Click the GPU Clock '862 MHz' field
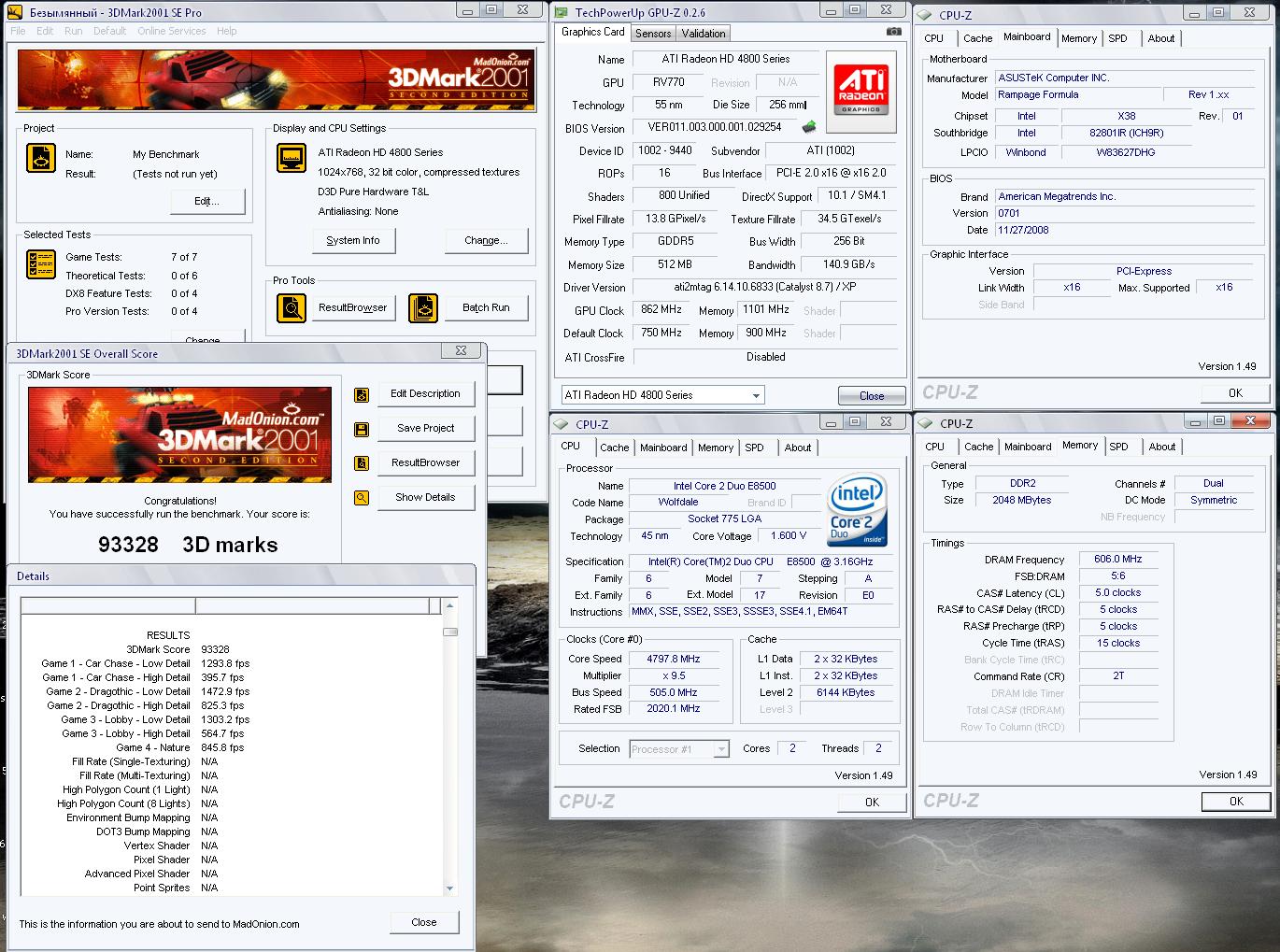Image resolution: width=1280 pixels, height=952 pixels. tap(661, 309)
